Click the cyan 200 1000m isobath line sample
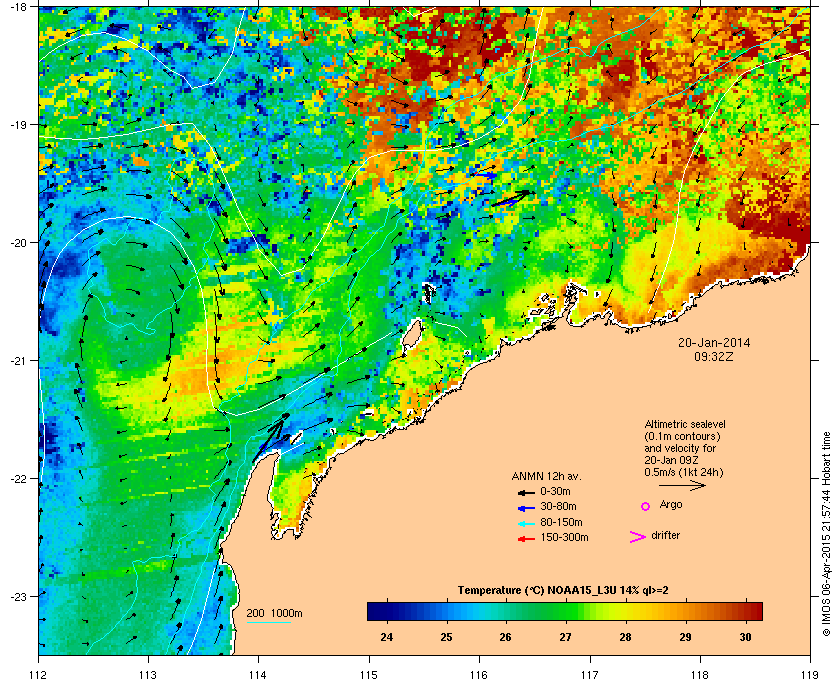 point(268,622)
